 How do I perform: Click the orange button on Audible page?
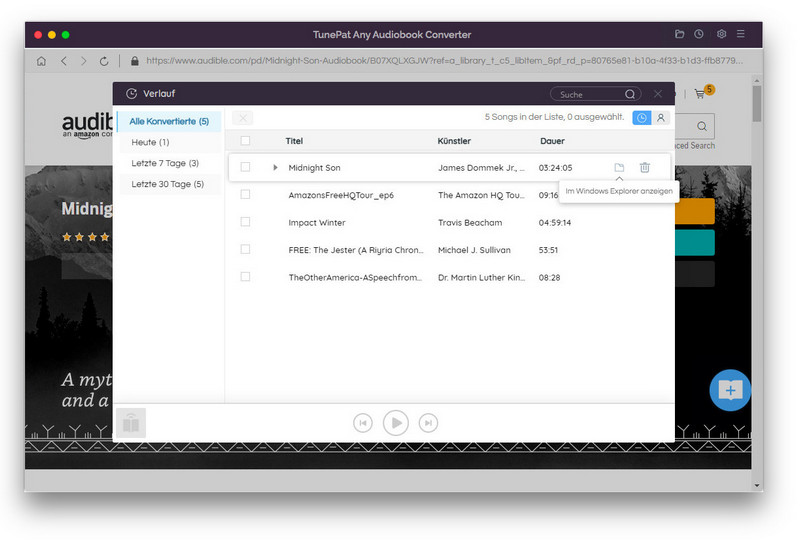(694, 212)
